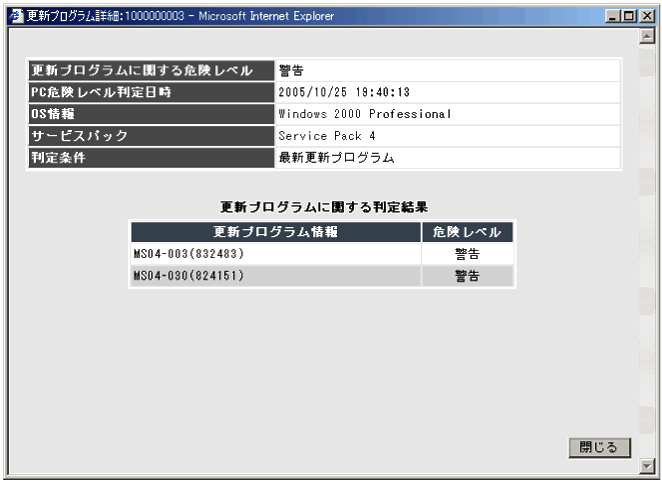662x483 pixels.
Task: Click the scrollbar down arrow
Action: [x=647, y=466]
